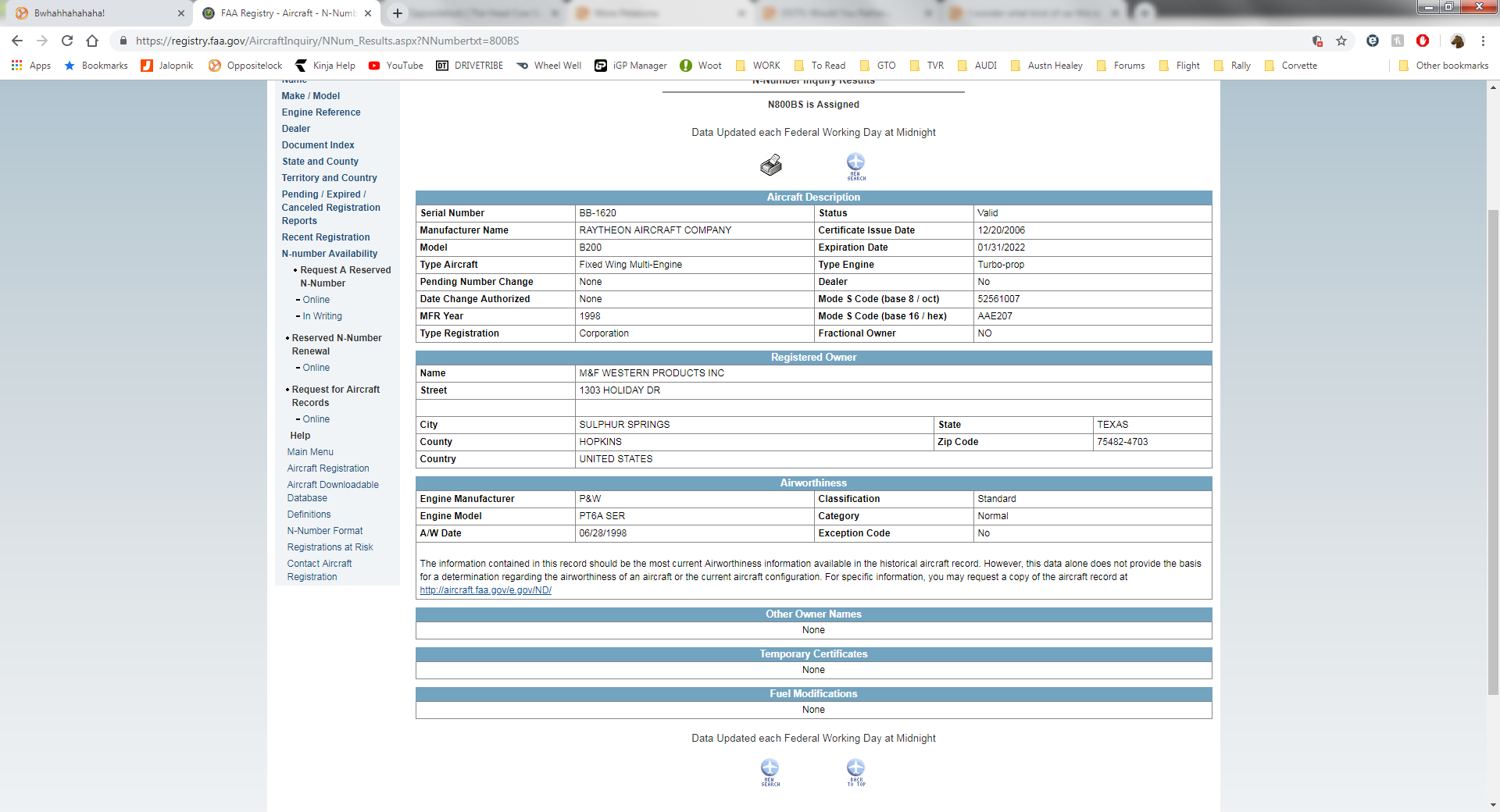Go back using browser back arrow

pyautogui.click(x=17, y=41)
